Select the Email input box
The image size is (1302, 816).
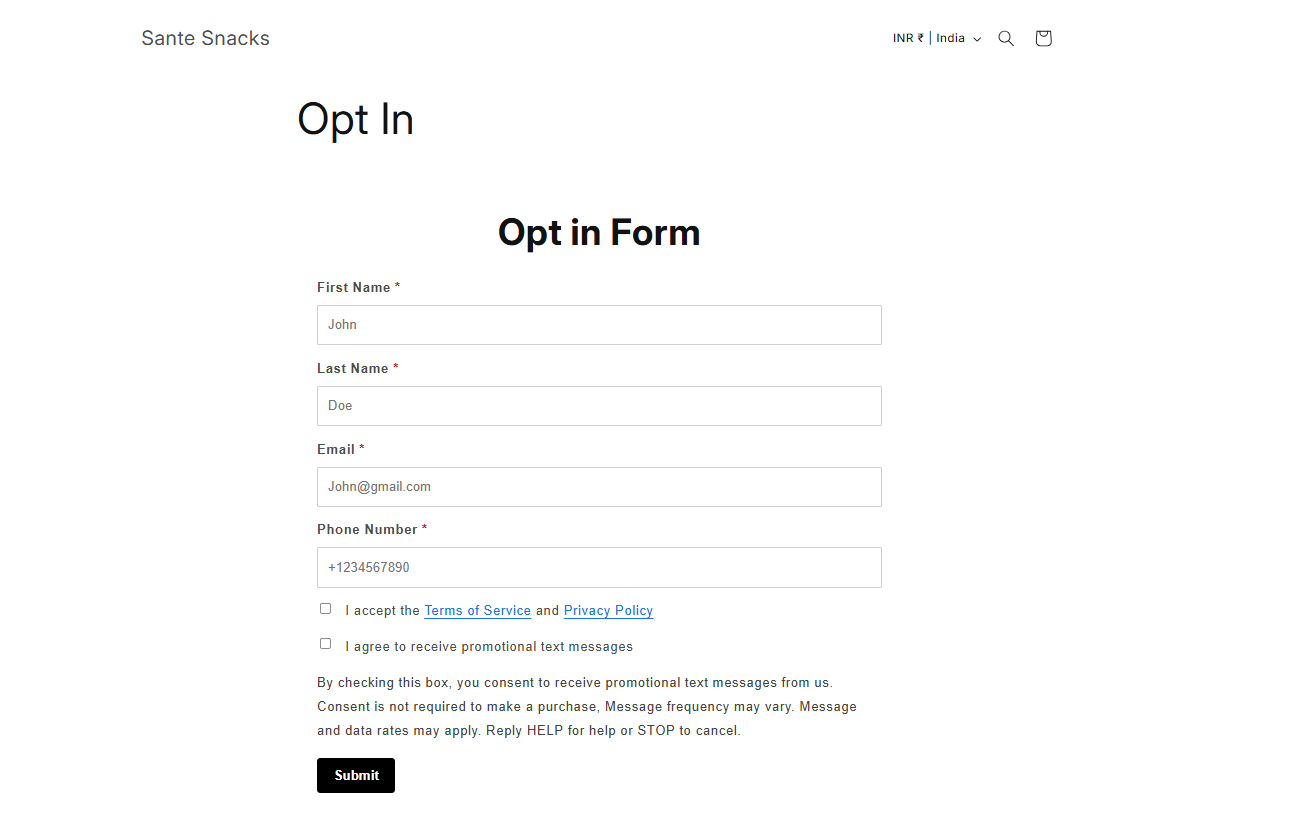tap(599, 487)
